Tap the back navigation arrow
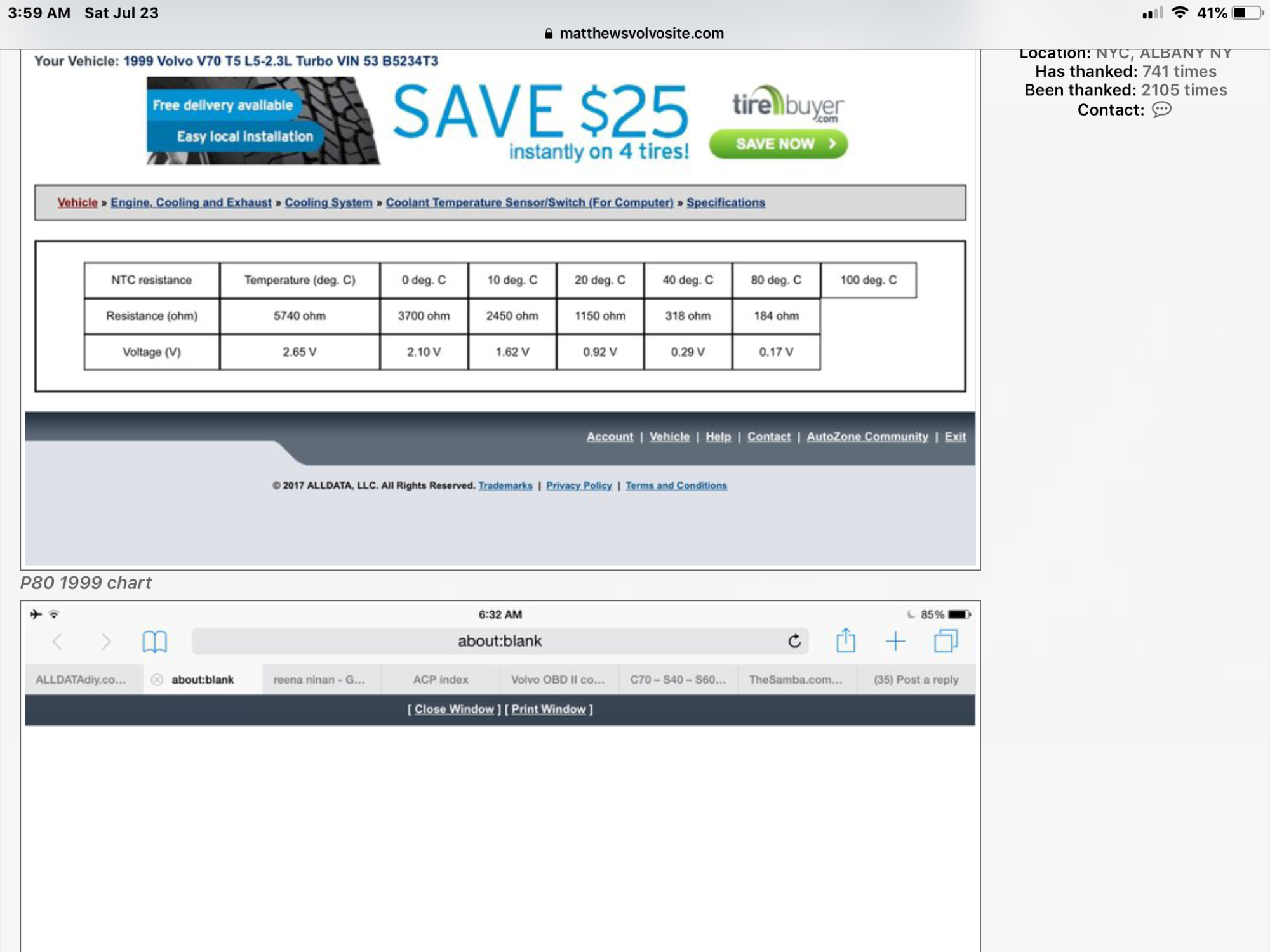This screenshot has width=1270, height=952. point(58,641)
